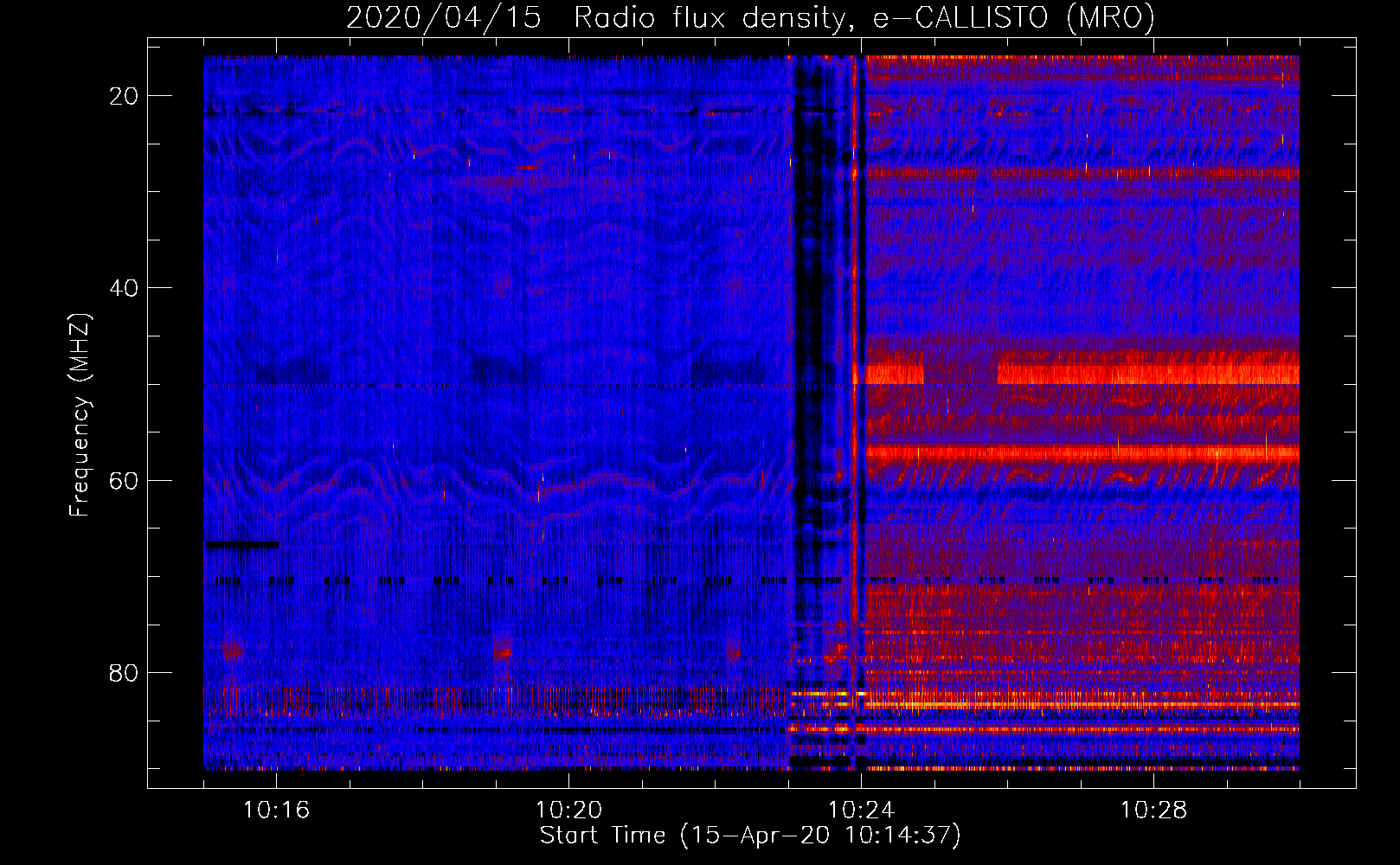Select the 10:24 time tick label
Screen dimensions: 1400x865
click(x=861, y=811)
